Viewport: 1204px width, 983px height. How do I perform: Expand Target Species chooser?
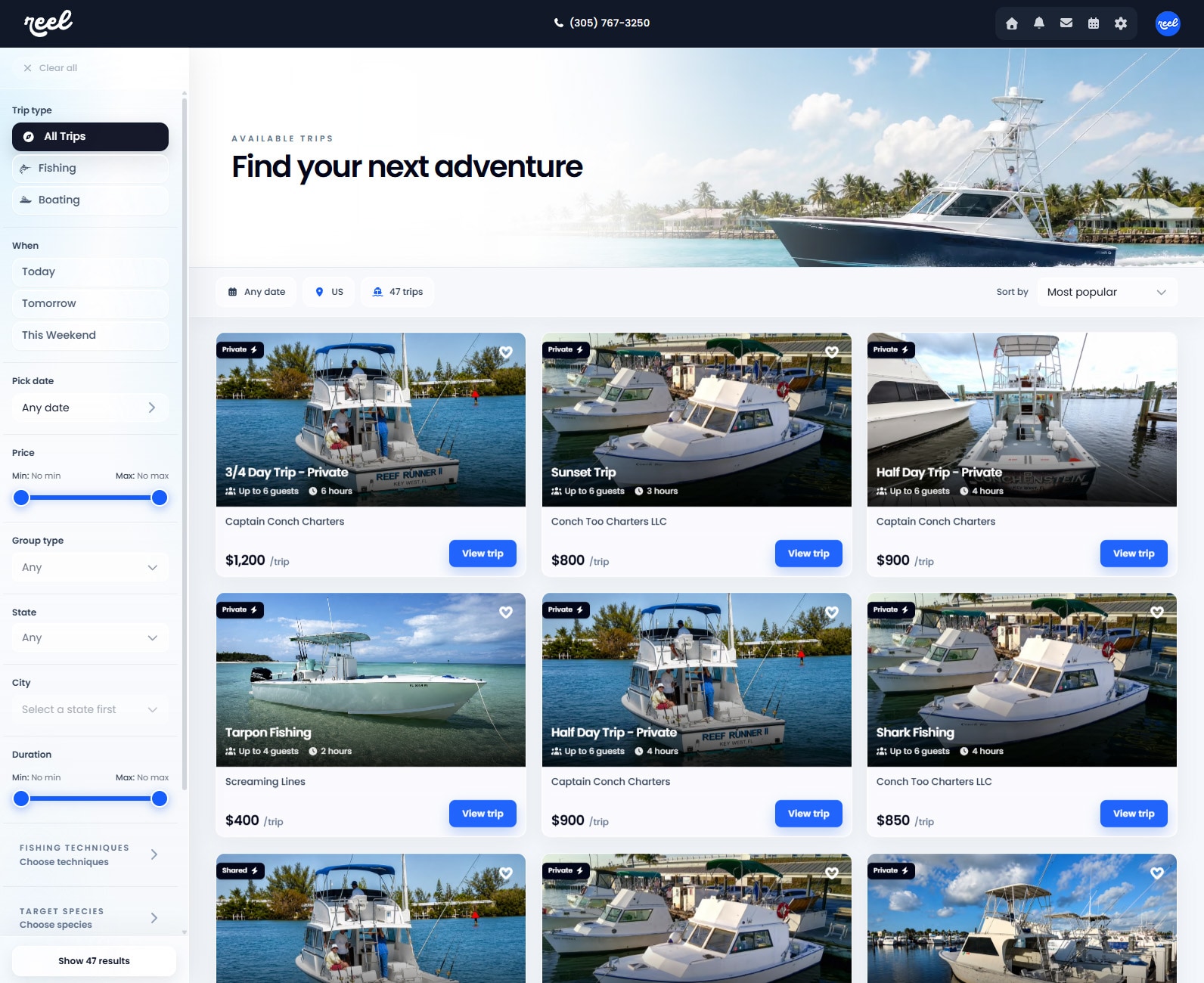click(90, 918)
